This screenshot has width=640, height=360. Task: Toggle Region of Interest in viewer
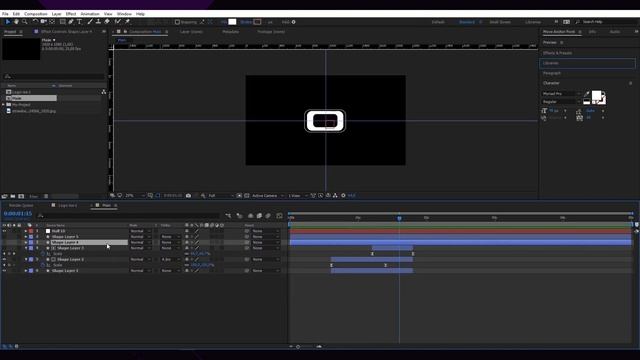(239, 196)
